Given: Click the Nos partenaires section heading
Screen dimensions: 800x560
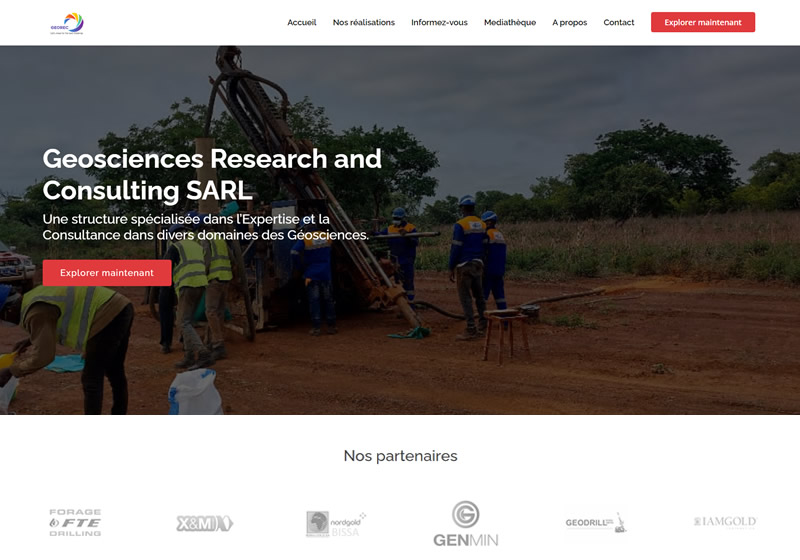Looking at the screenshot, I should pos(401,455).
